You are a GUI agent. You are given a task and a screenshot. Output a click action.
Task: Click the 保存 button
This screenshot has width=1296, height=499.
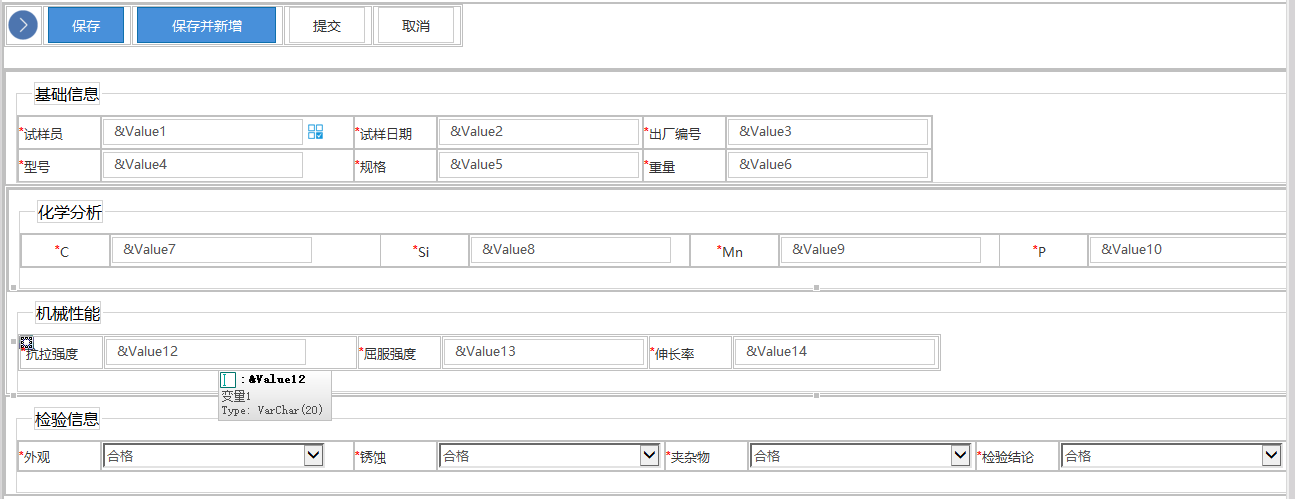point(86,26)
